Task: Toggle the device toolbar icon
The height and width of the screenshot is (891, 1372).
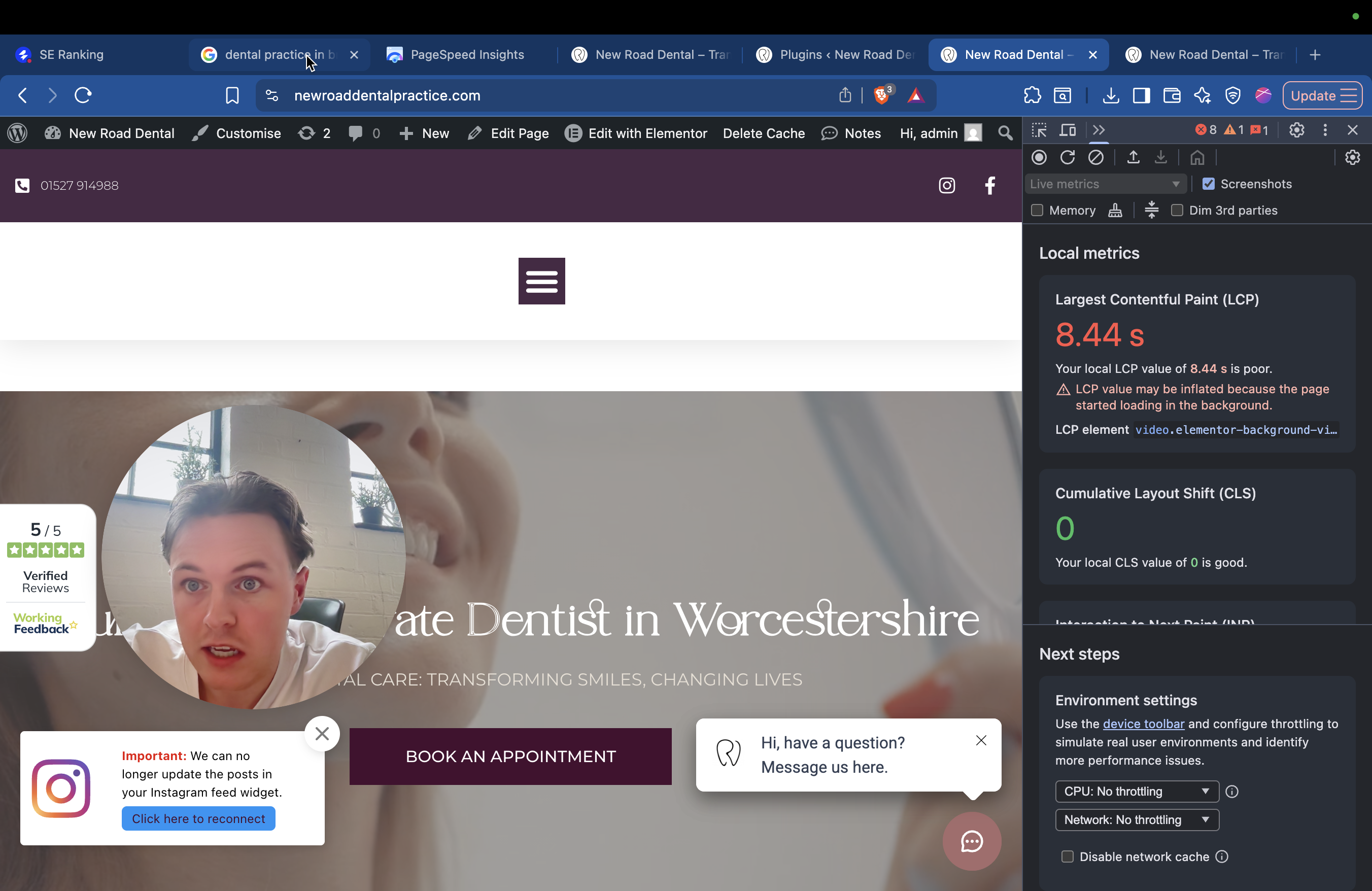Action: pos(1068,130)
